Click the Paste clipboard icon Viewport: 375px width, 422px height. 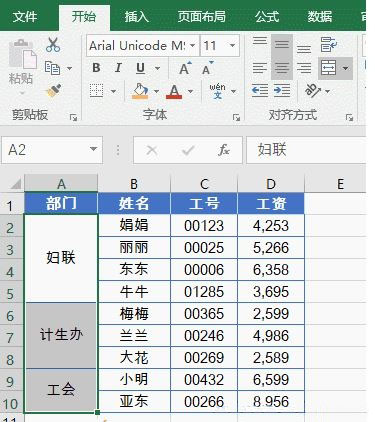(22, 54)
